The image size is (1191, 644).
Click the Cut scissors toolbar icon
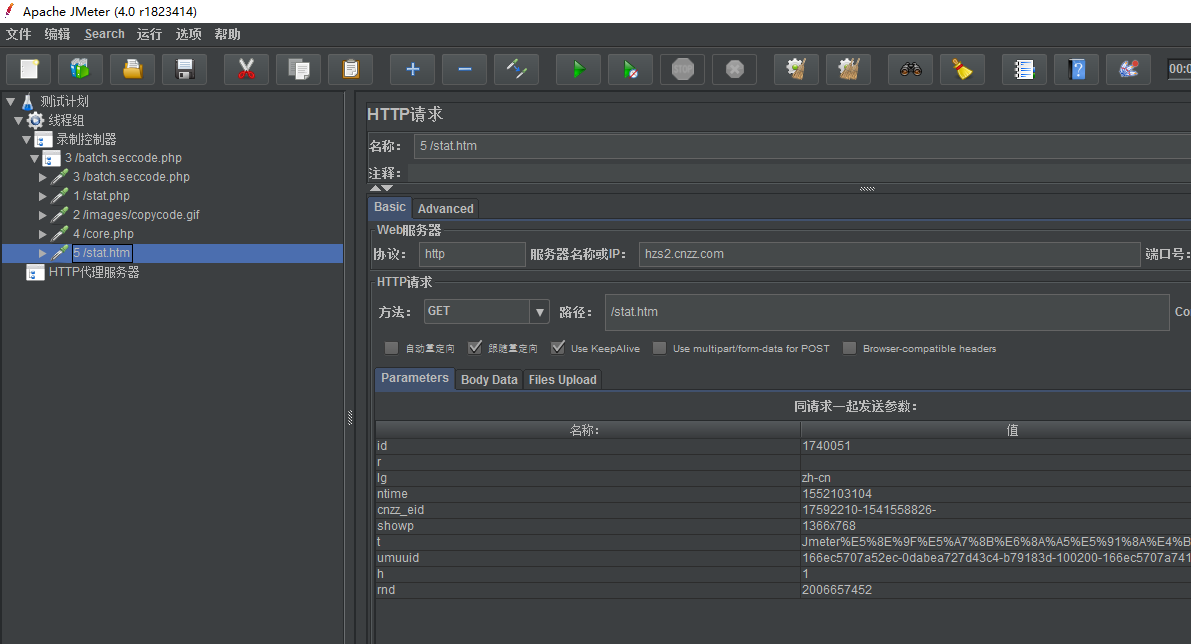(246, 69)
